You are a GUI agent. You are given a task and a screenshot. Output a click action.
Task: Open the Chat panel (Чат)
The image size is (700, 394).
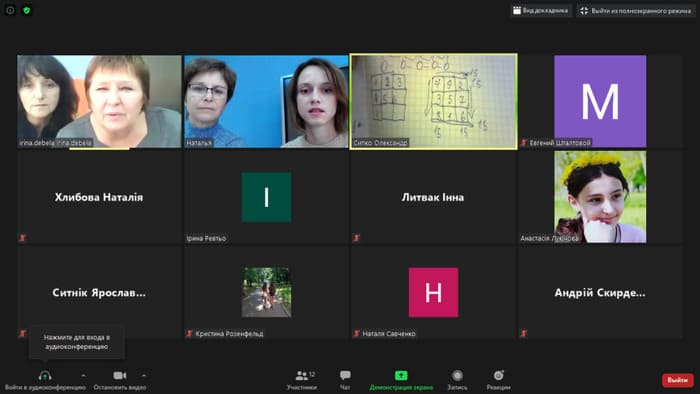pyautogui.click(x=345, y=380)
